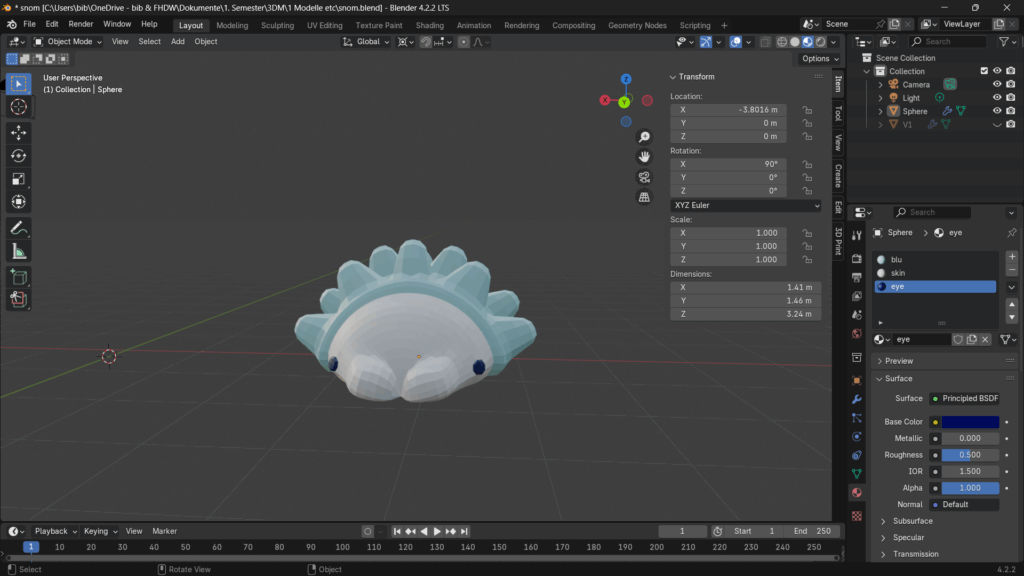Click the Add Cube tool icon

(x=18, y=276)
